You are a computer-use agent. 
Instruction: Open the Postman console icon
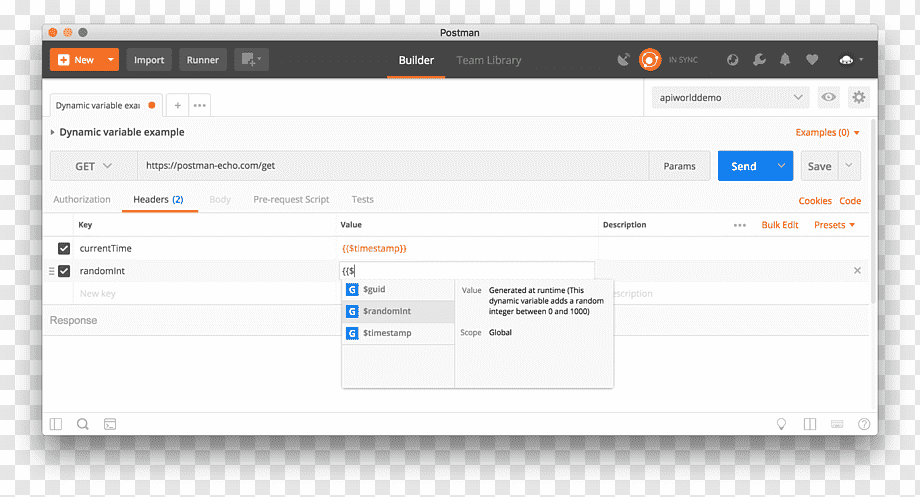[x=110, y=424]
